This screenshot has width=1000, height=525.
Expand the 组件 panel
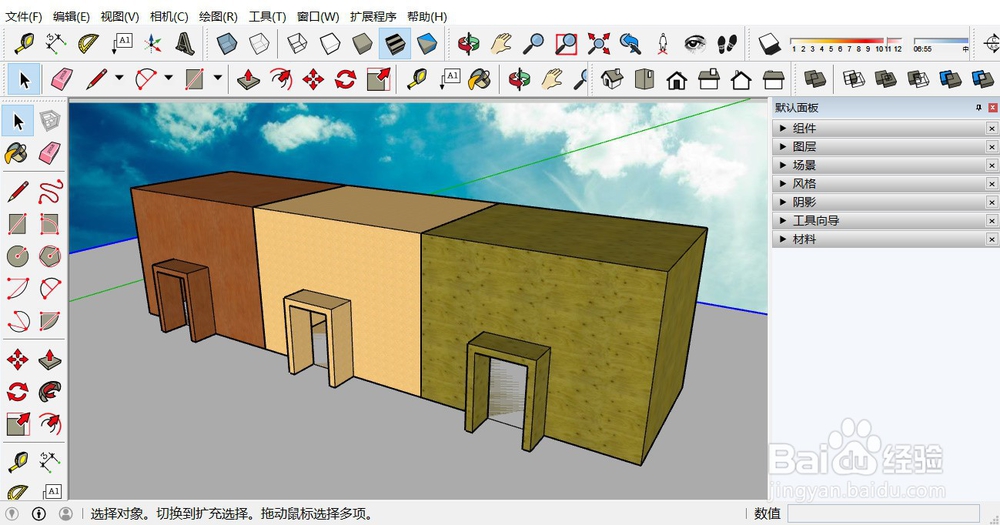tap(880, 128)
